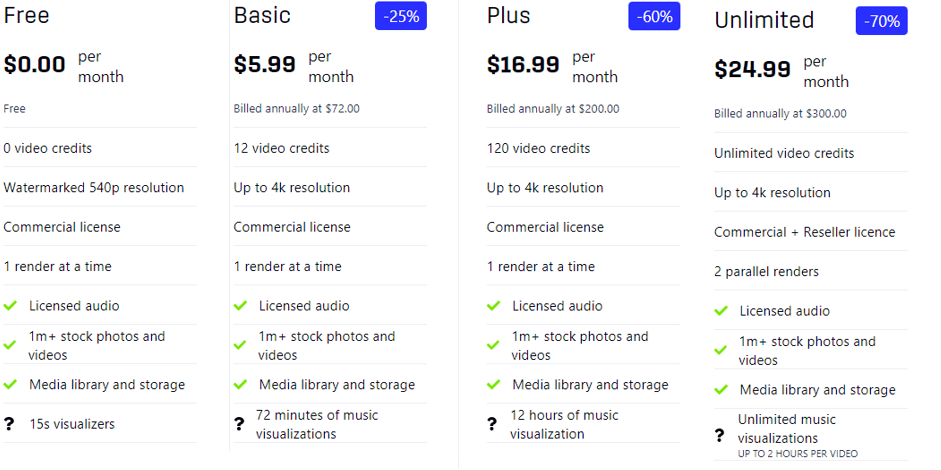Click Watermarked 540p resolution row
Screen dimensions: 941x470
point(100,187)
